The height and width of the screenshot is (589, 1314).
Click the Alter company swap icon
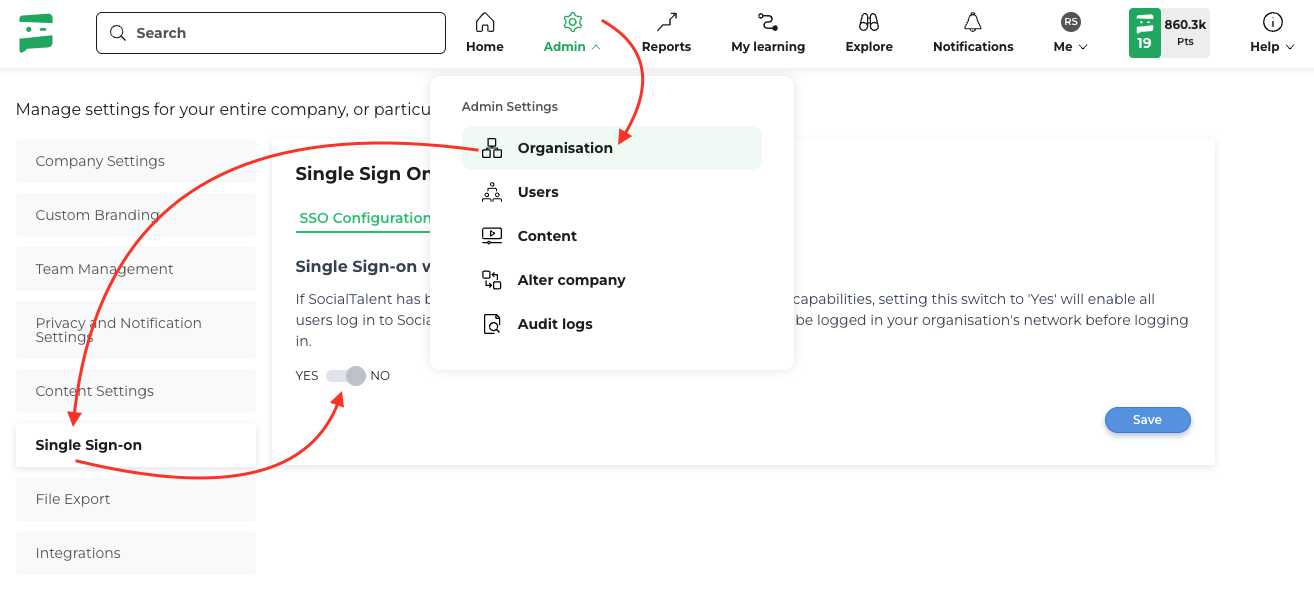click(492, 280)
